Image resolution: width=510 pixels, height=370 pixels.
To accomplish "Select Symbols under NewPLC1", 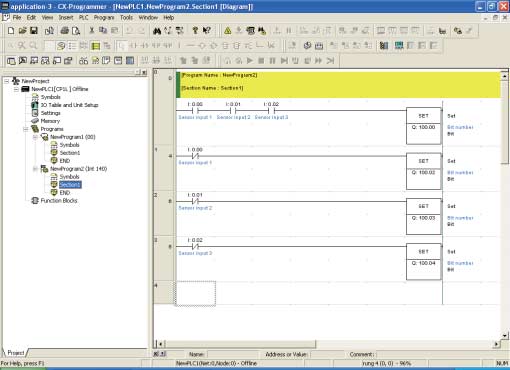I will pyautogui.click(x=50, y=97).
